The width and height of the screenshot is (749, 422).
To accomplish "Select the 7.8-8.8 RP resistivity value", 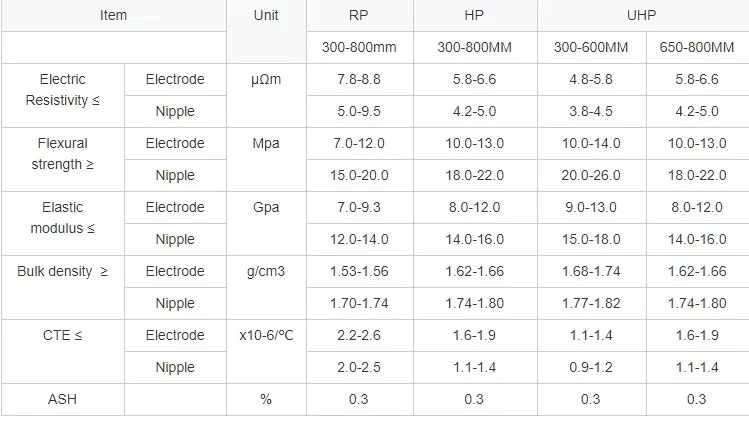I will pos(358,80).
